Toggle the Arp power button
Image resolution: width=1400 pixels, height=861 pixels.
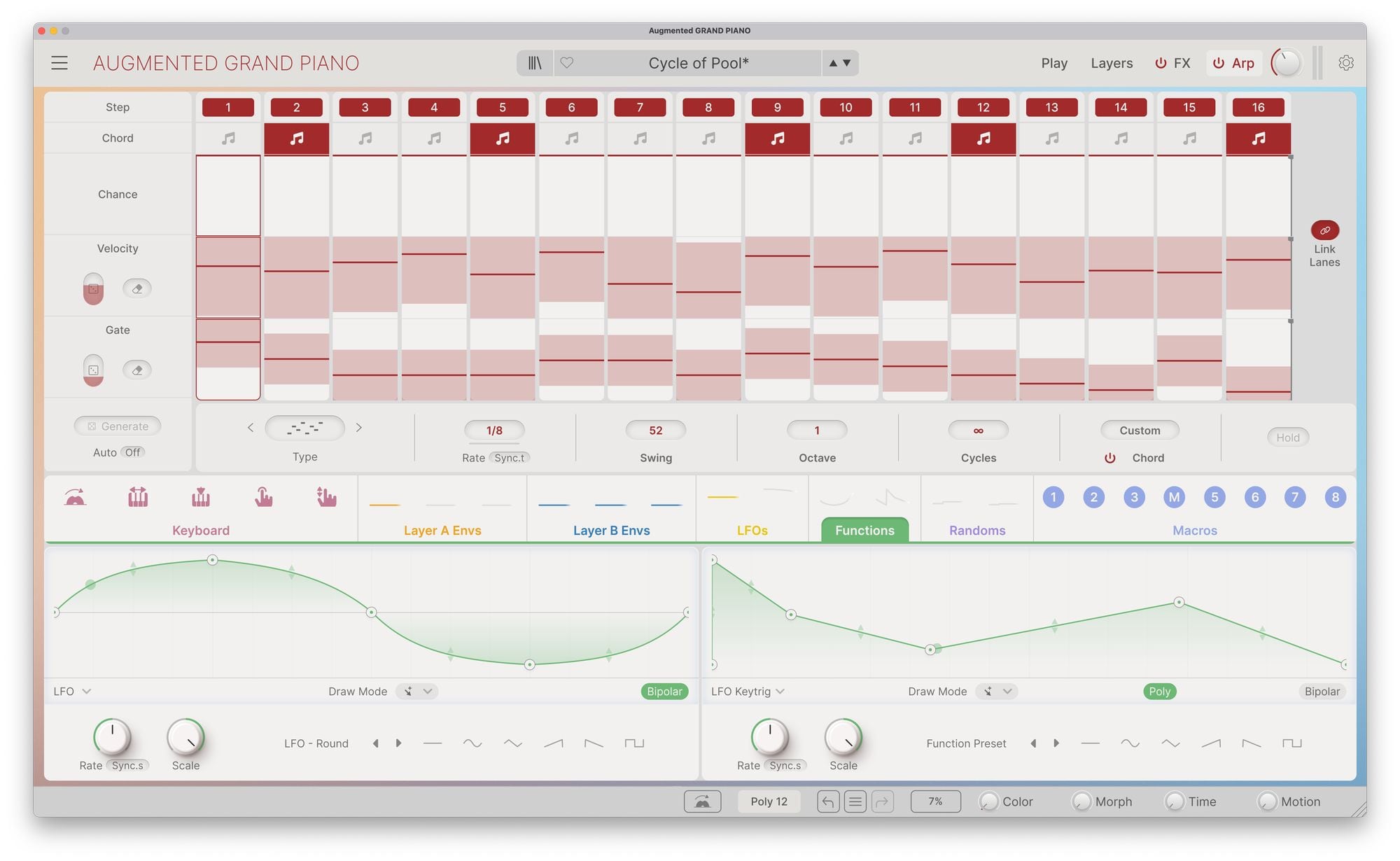(x=1219, y=63)
